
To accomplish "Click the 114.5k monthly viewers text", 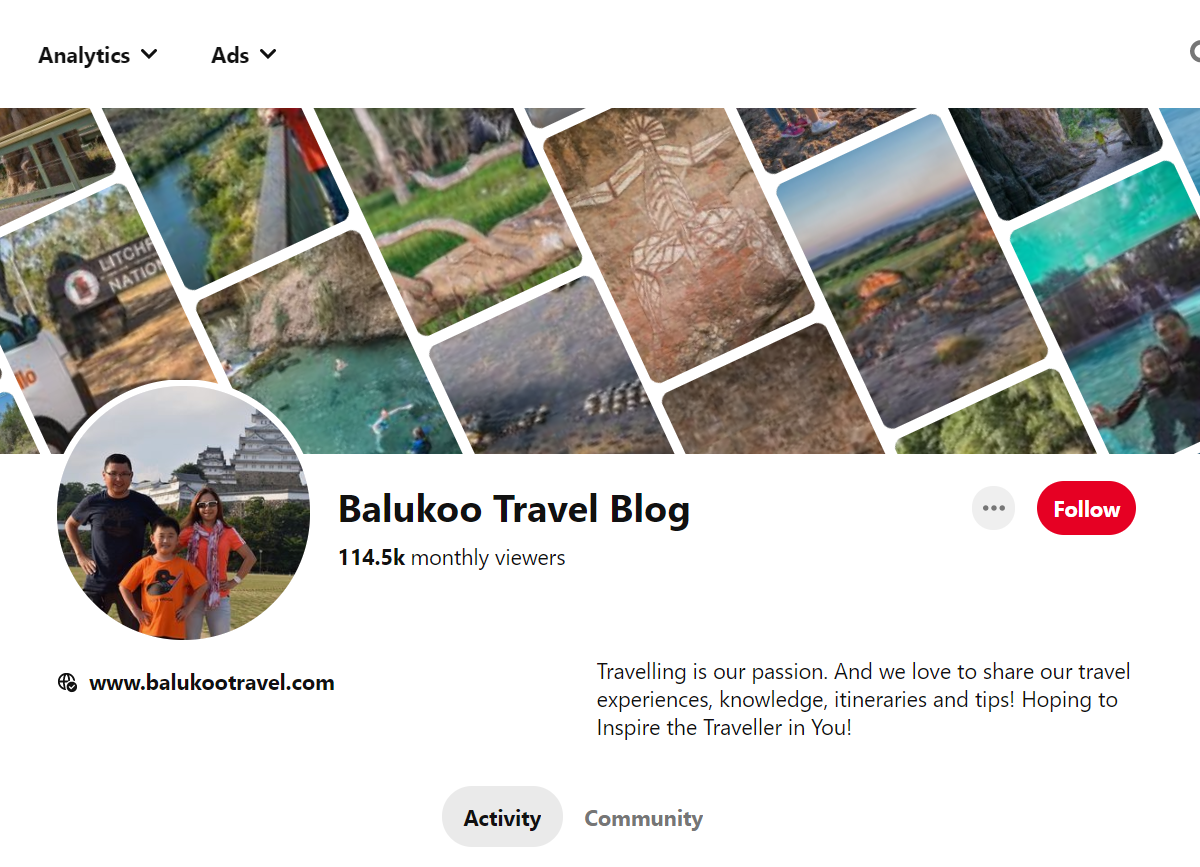I will 452,558.
